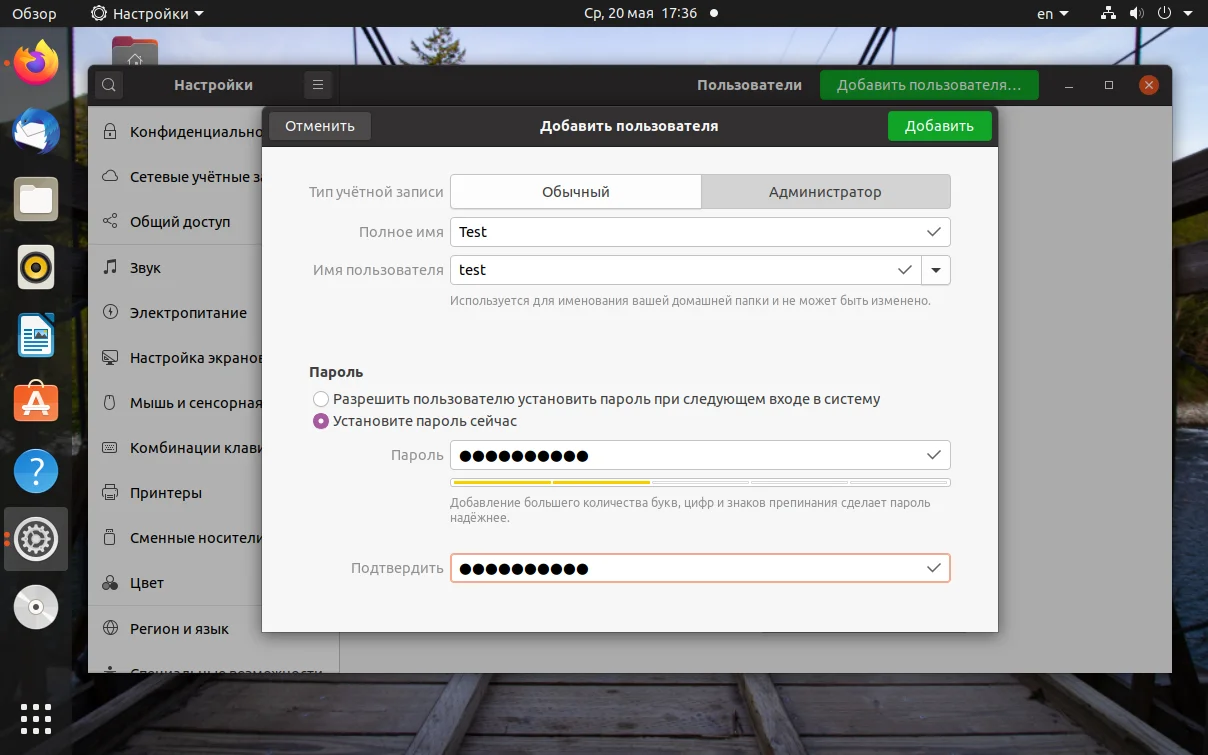Image resolution: width=1208 pixels, height=755 pixels.
Task: Choose the Обычный account type
Action: 576,192
